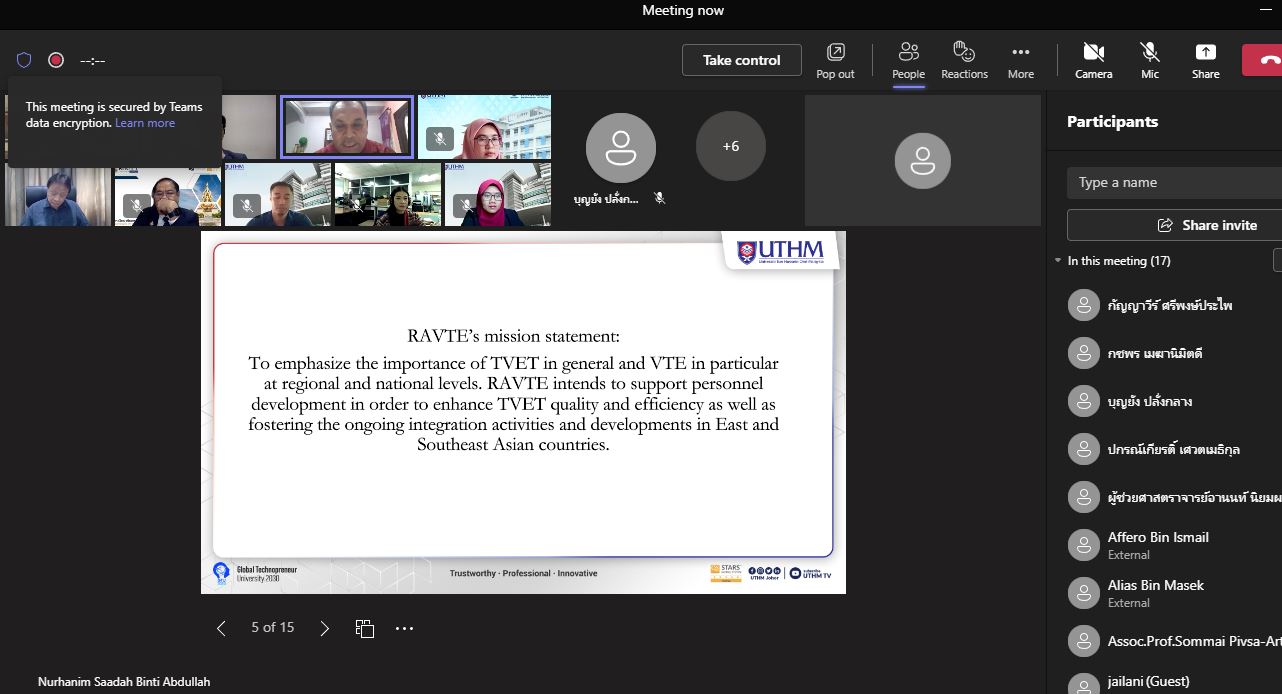Open slide more options ellipsis
Screen dimensions: 1282x694
[404, 628]
